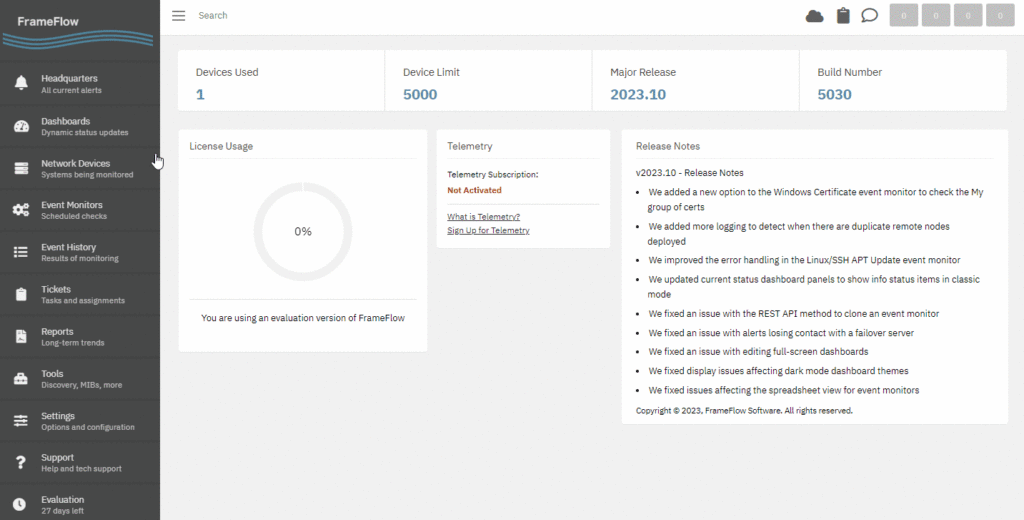Click the failover server release note
Viewport: 1024px width, 520px height.
point(781,333)
